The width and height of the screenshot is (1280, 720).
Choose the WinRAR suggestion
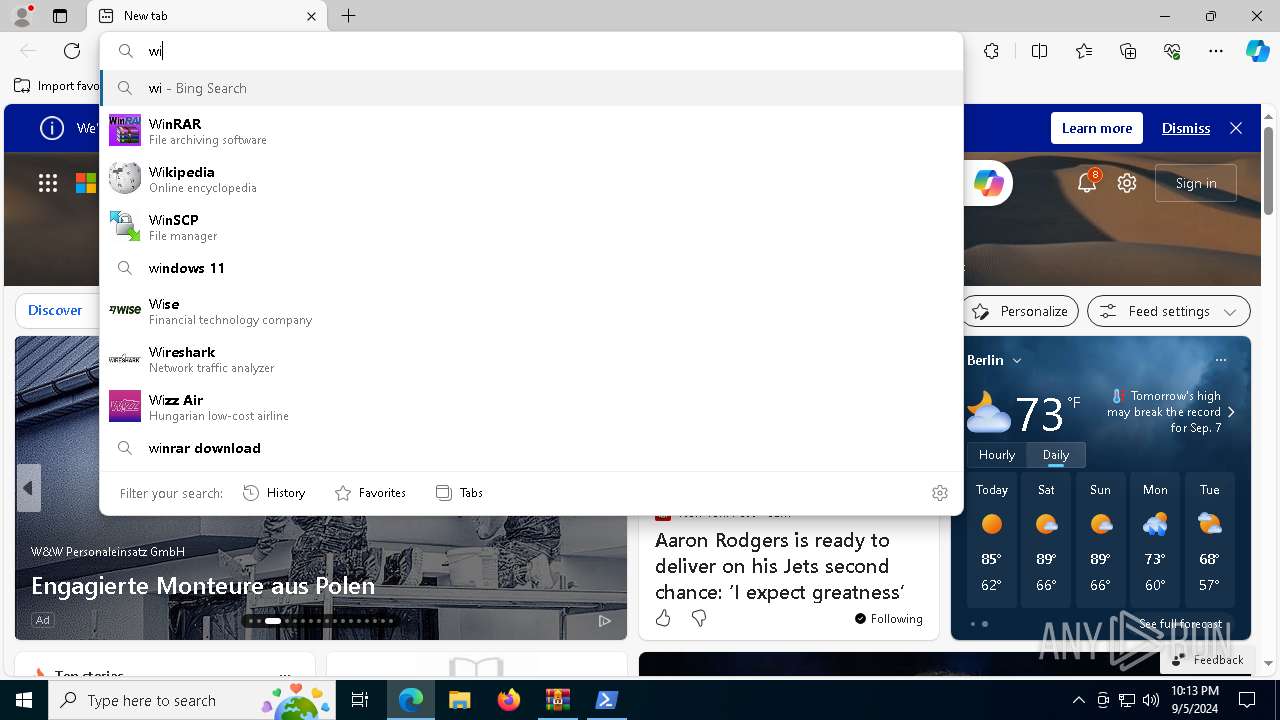532,131
